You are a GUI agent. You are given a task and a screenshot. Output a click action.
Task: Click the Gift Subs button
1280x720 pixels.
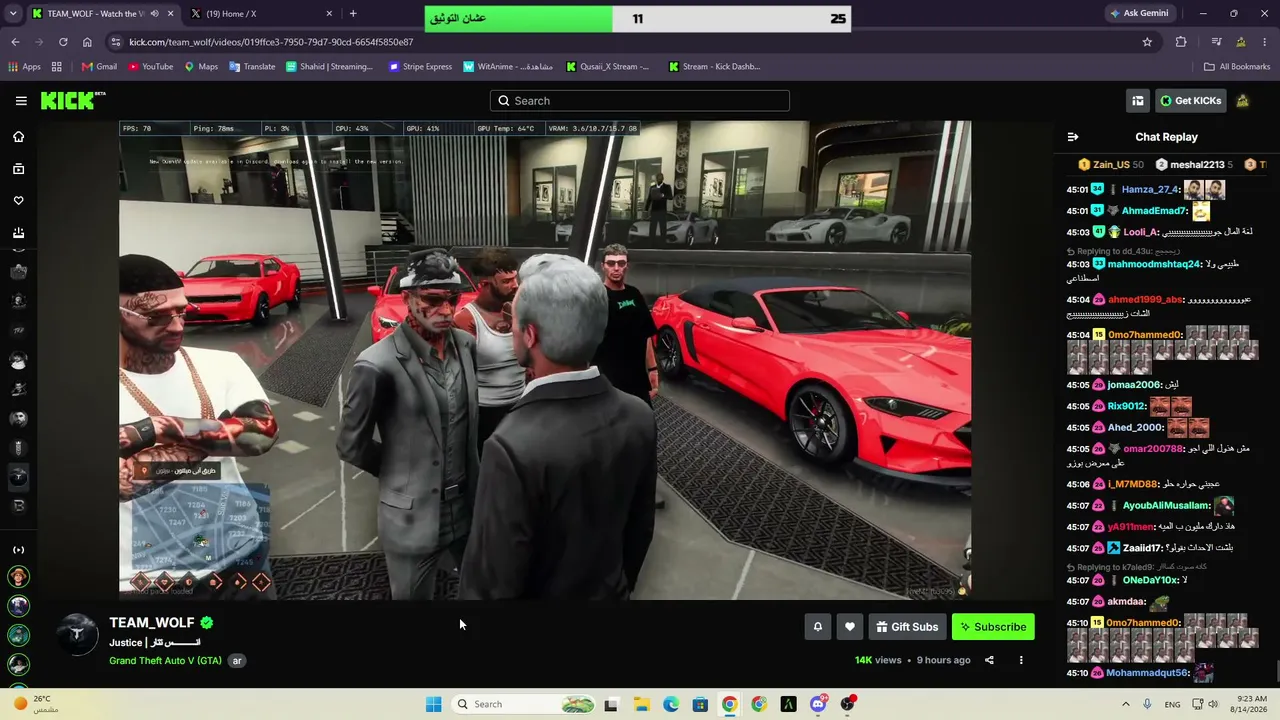(x=907, y=627)
